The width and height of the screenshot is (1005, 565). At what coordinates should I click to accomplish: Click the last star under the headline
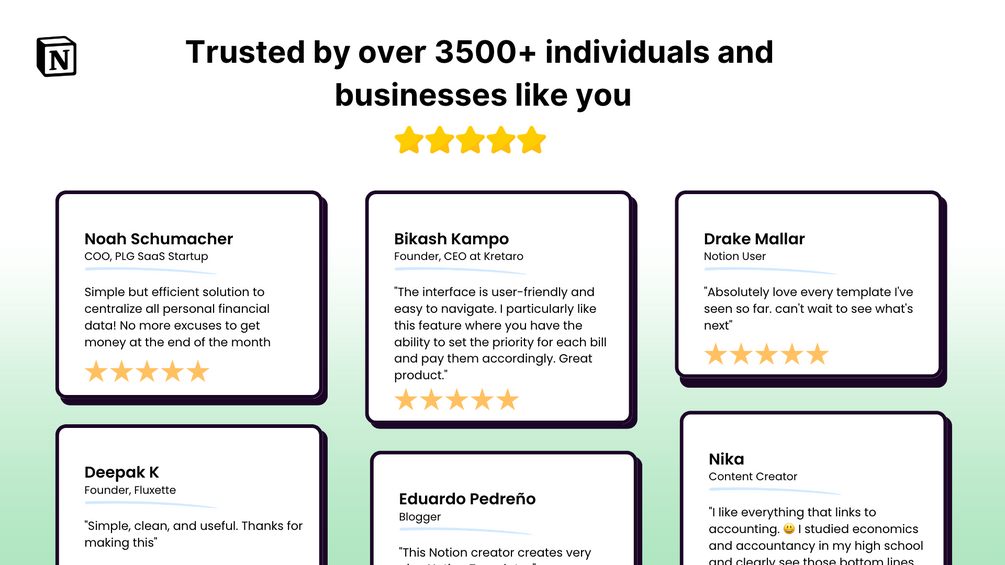pos(532,140)
